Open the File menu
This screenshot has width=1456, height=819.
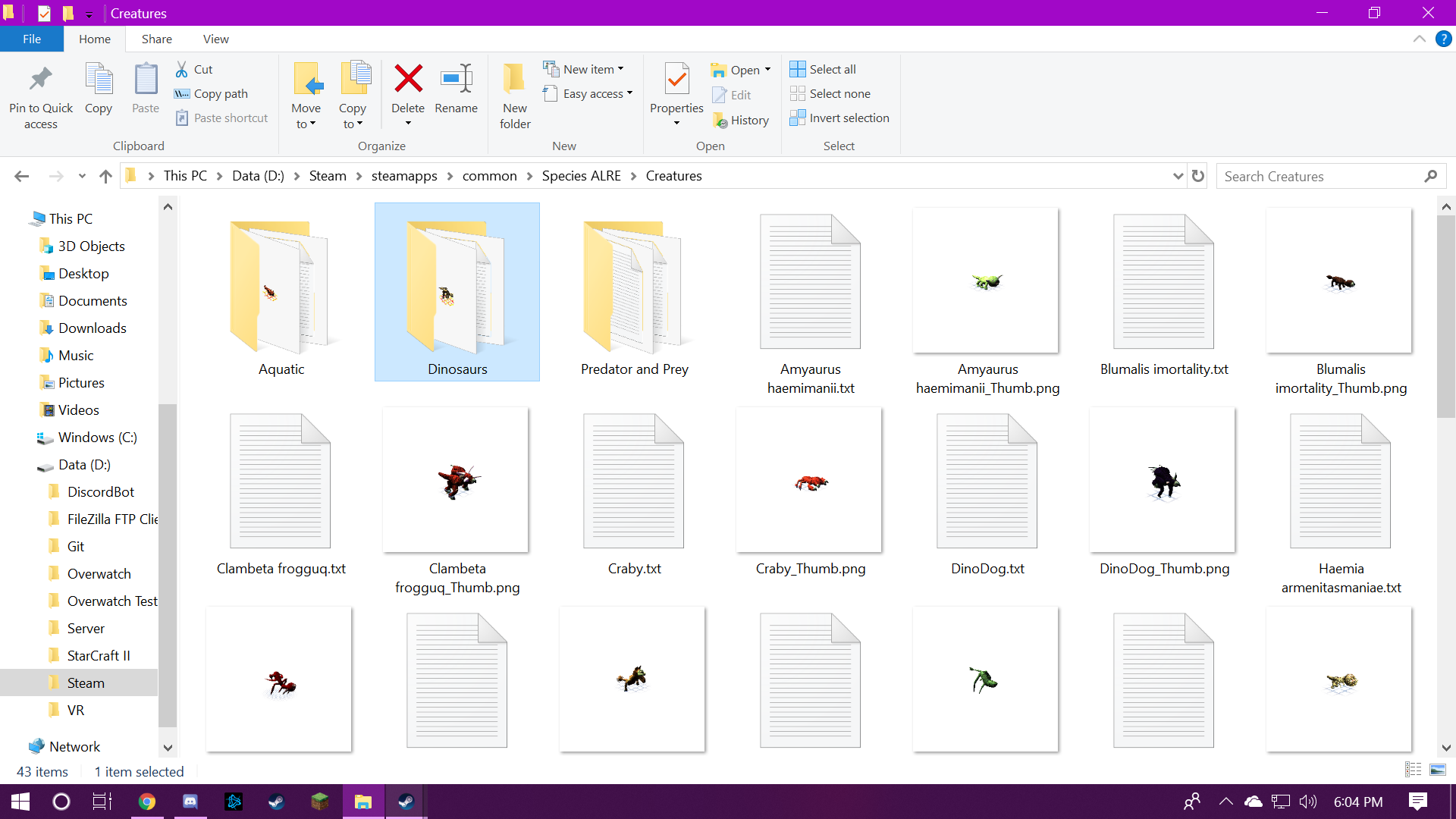[x=32, y=39]
